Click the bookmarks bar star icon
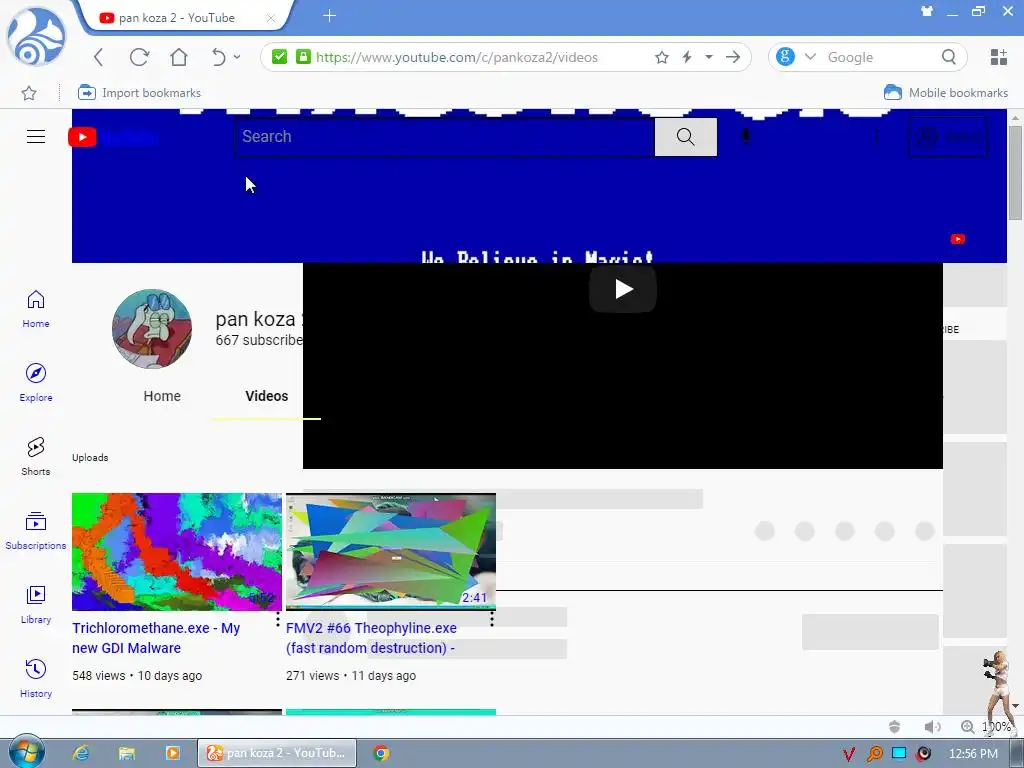 click(29, 93)
